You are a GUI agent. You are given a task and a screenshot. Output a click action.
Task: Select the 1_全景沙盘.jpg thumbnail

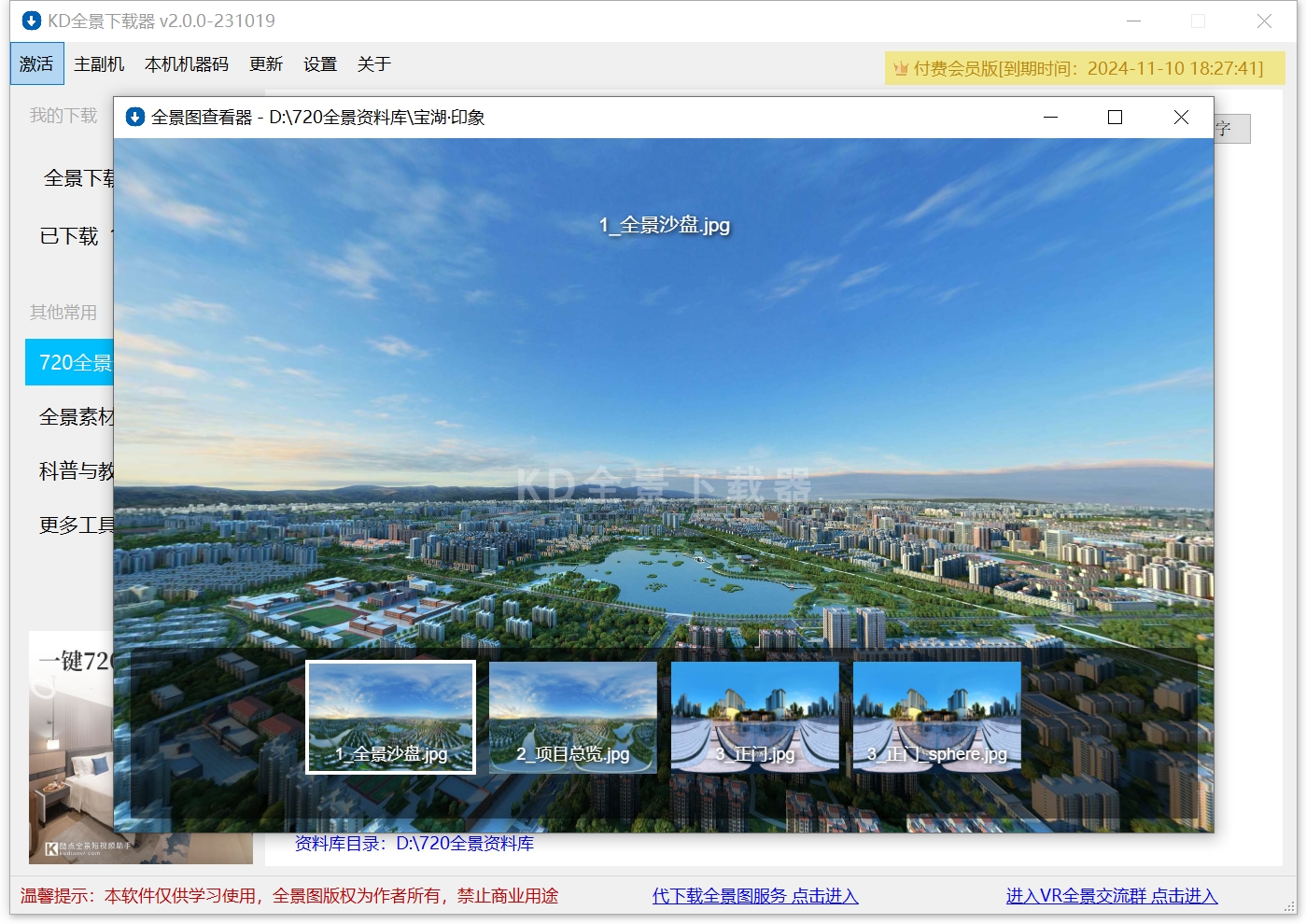[x=391, y=717]
